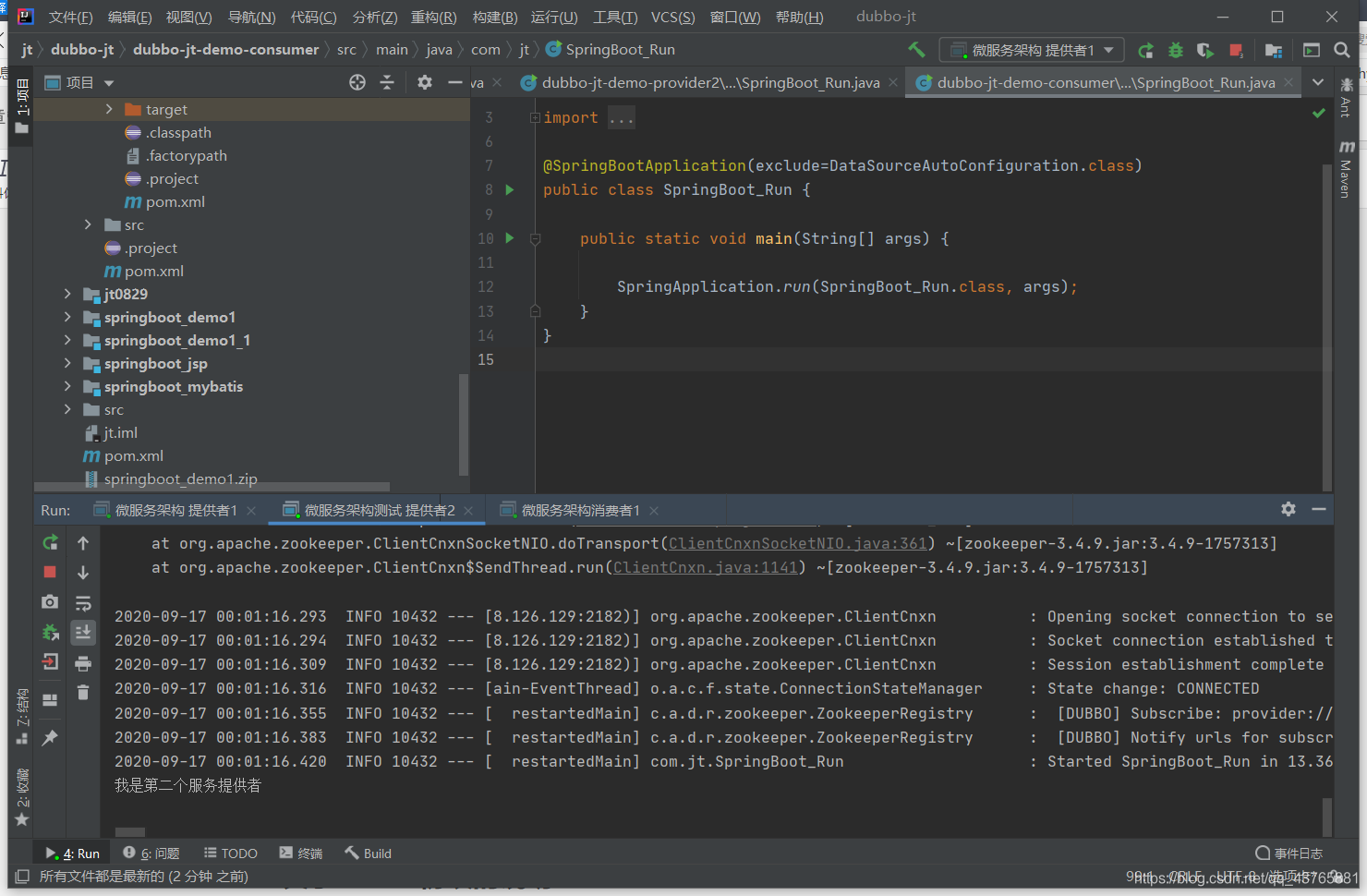Close Run tab 微服务架构测试 提供者2
Viewport: 1367px width, 896px height.
[x=468, y=510]
